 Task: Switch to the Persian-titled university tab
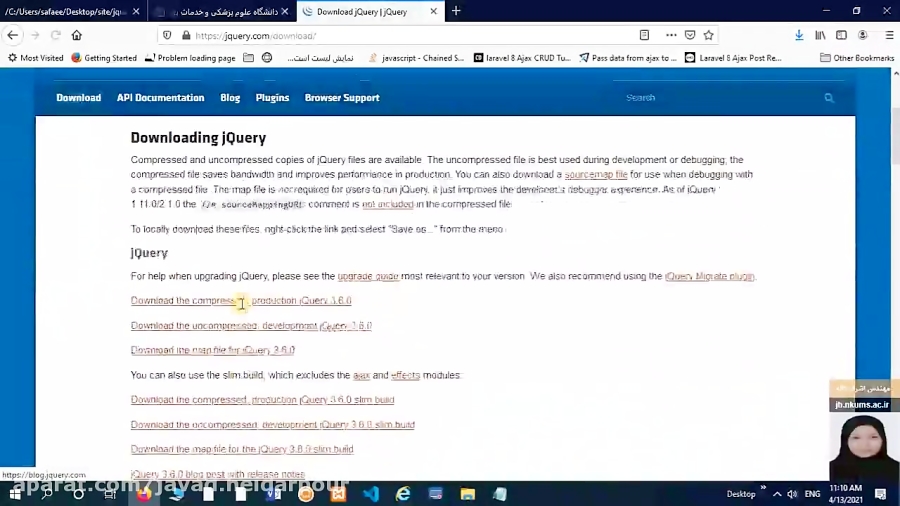pyautogui.click(x=223, y=11)
